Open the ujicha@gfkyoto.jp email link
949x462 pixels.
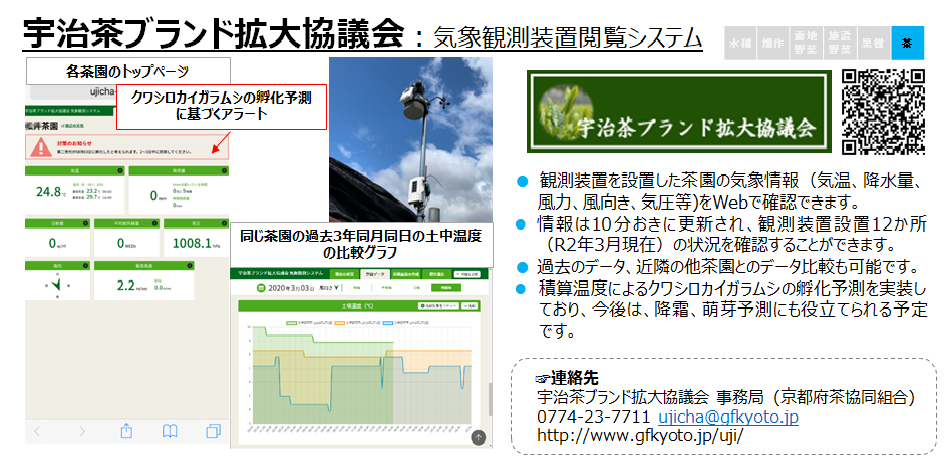[728, 417]
